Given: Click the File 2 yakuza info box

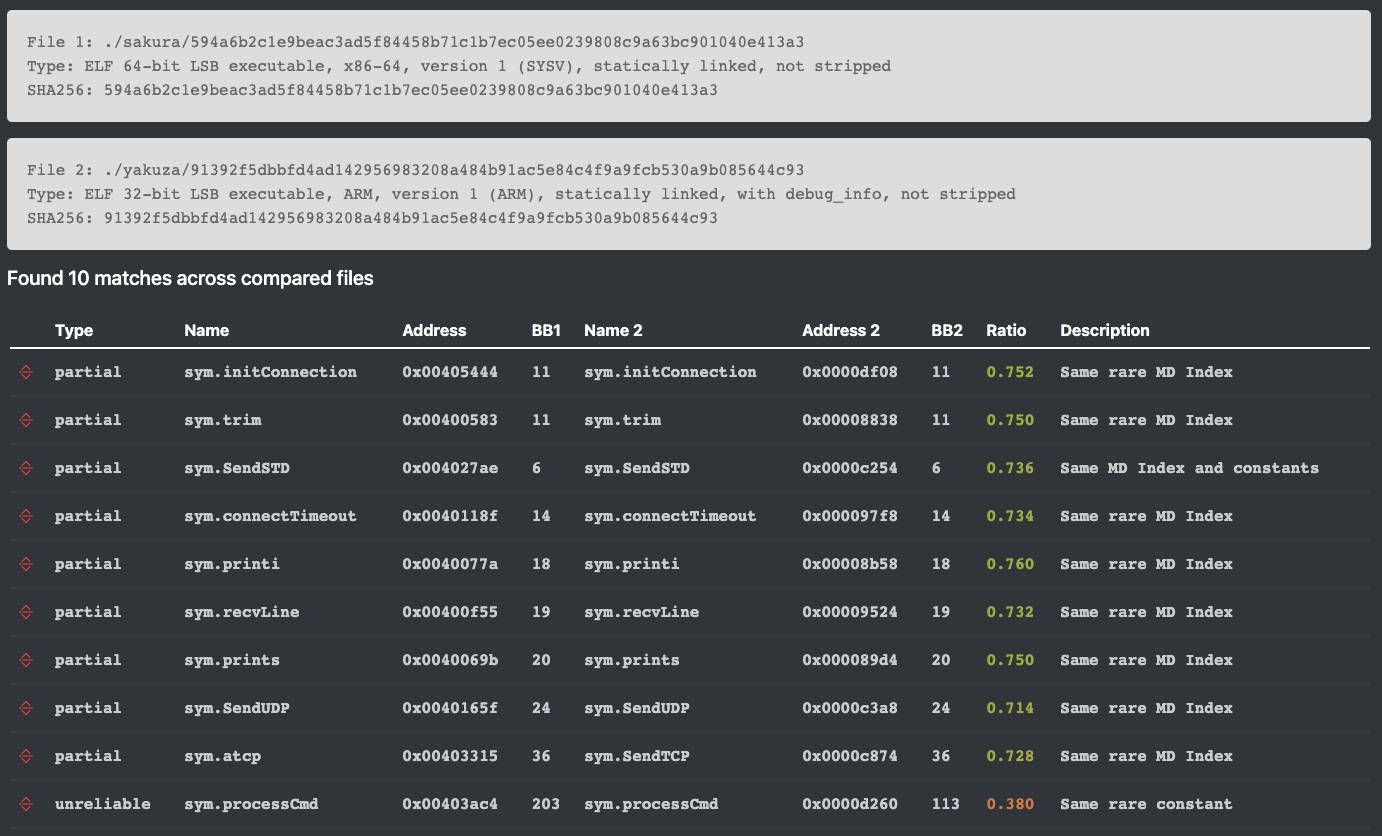Looking at the screenshot, I should (688, 194).
